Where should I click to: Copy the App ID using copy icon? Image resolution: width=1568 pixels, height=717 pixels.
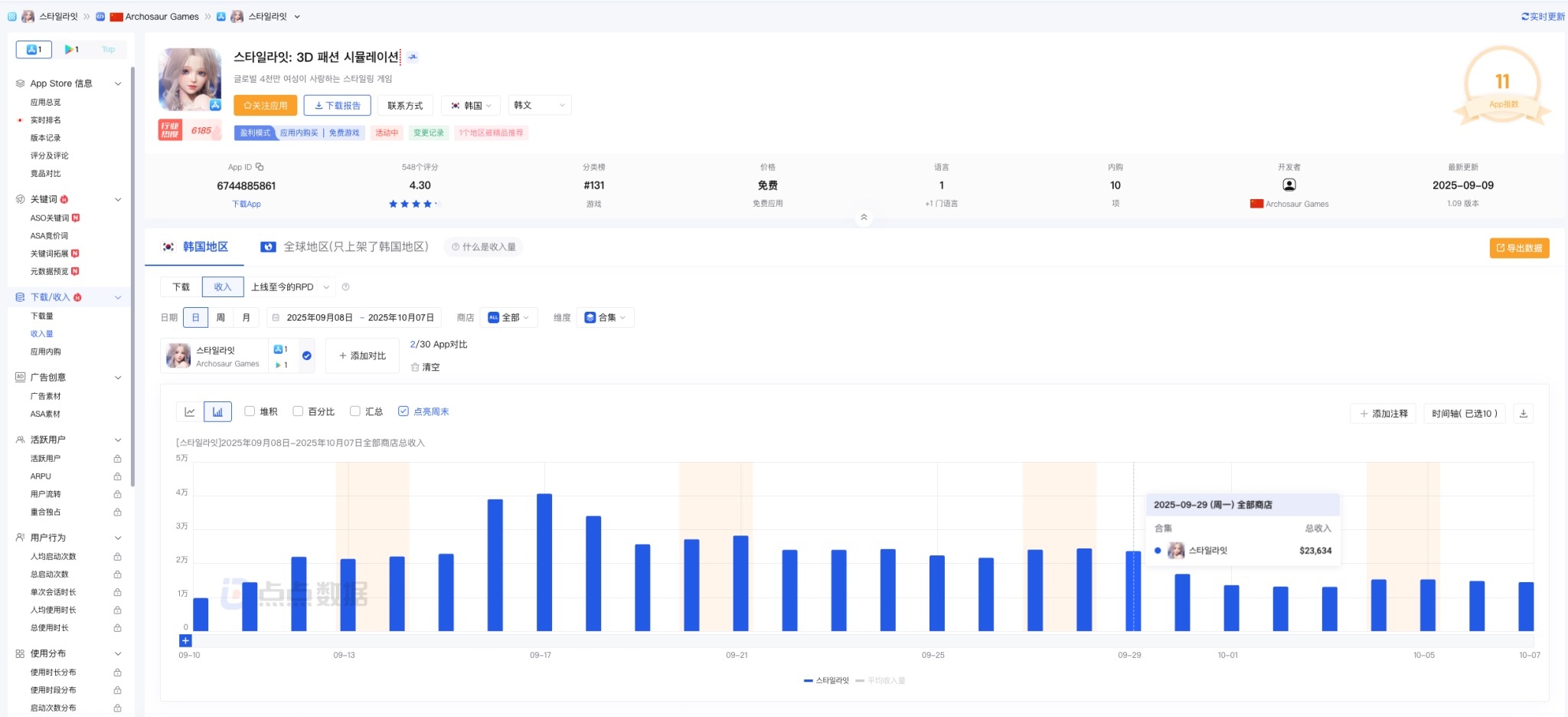pyautogui.click(x=260, y=167)
